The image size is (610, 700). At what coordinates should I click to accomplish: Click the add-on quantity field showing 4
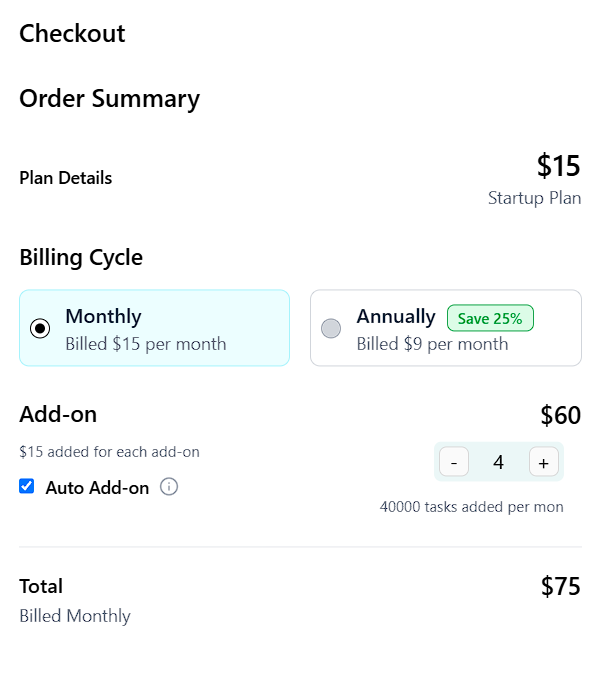[498, 462]
